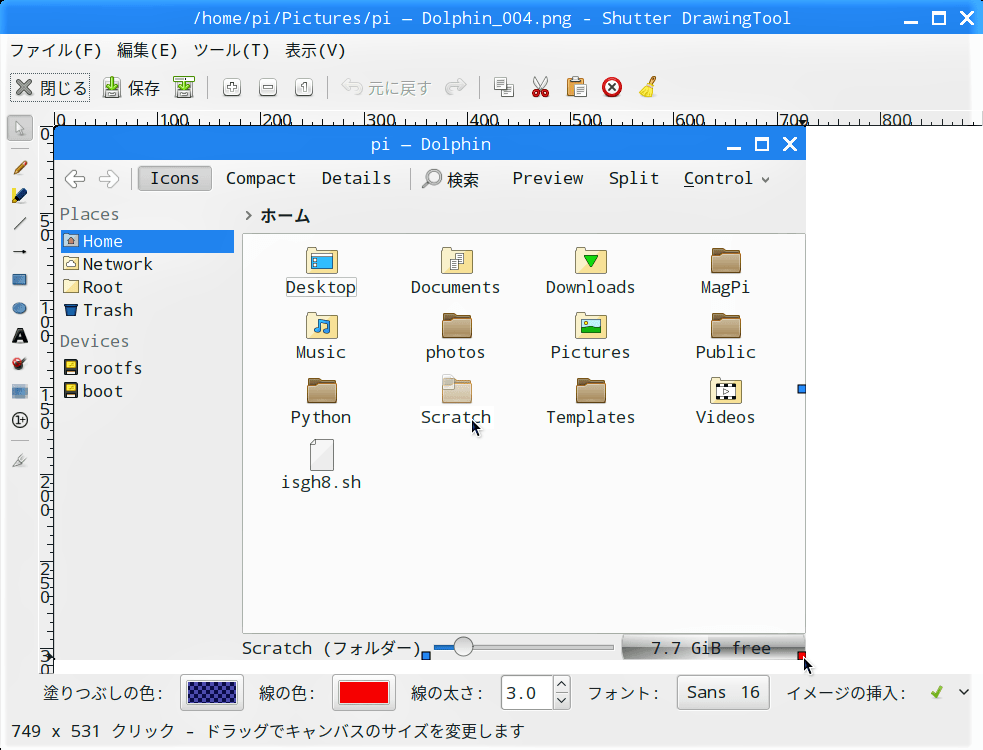This screenshot has height=750, width=983.
Task: Click the Downloads folder in the screenshot
Action: coord(591,271)
